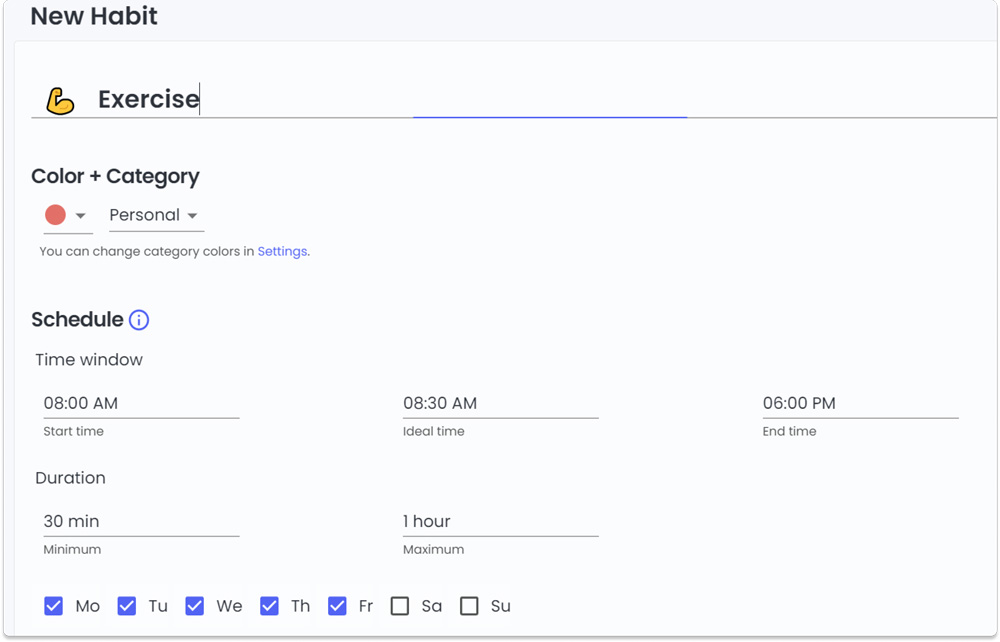Screen dimensions: 1000x642
Task: Disable the Wednesday checkbox
Action: pos(195,606)
